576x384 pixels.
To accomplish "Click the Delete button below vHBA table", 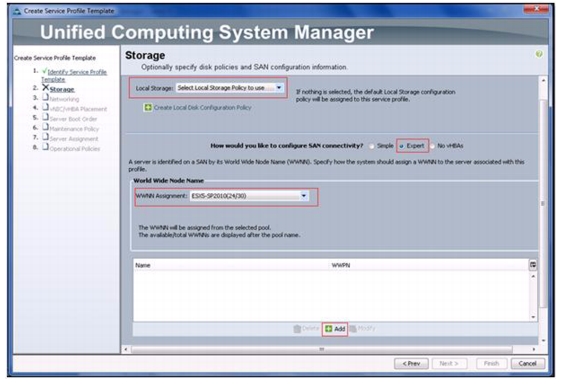I will [x=306, y=329].
